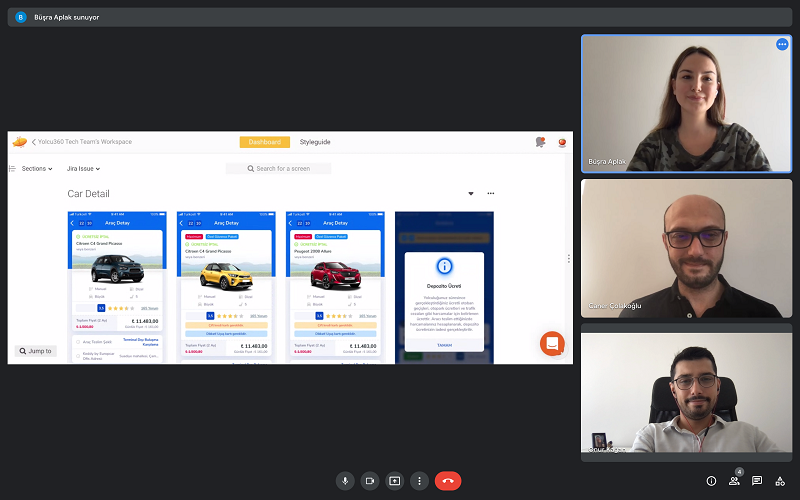The height and width of the screenshot is (500, 800).
Task: Click the present screen button
Action: tap(395, 481)
